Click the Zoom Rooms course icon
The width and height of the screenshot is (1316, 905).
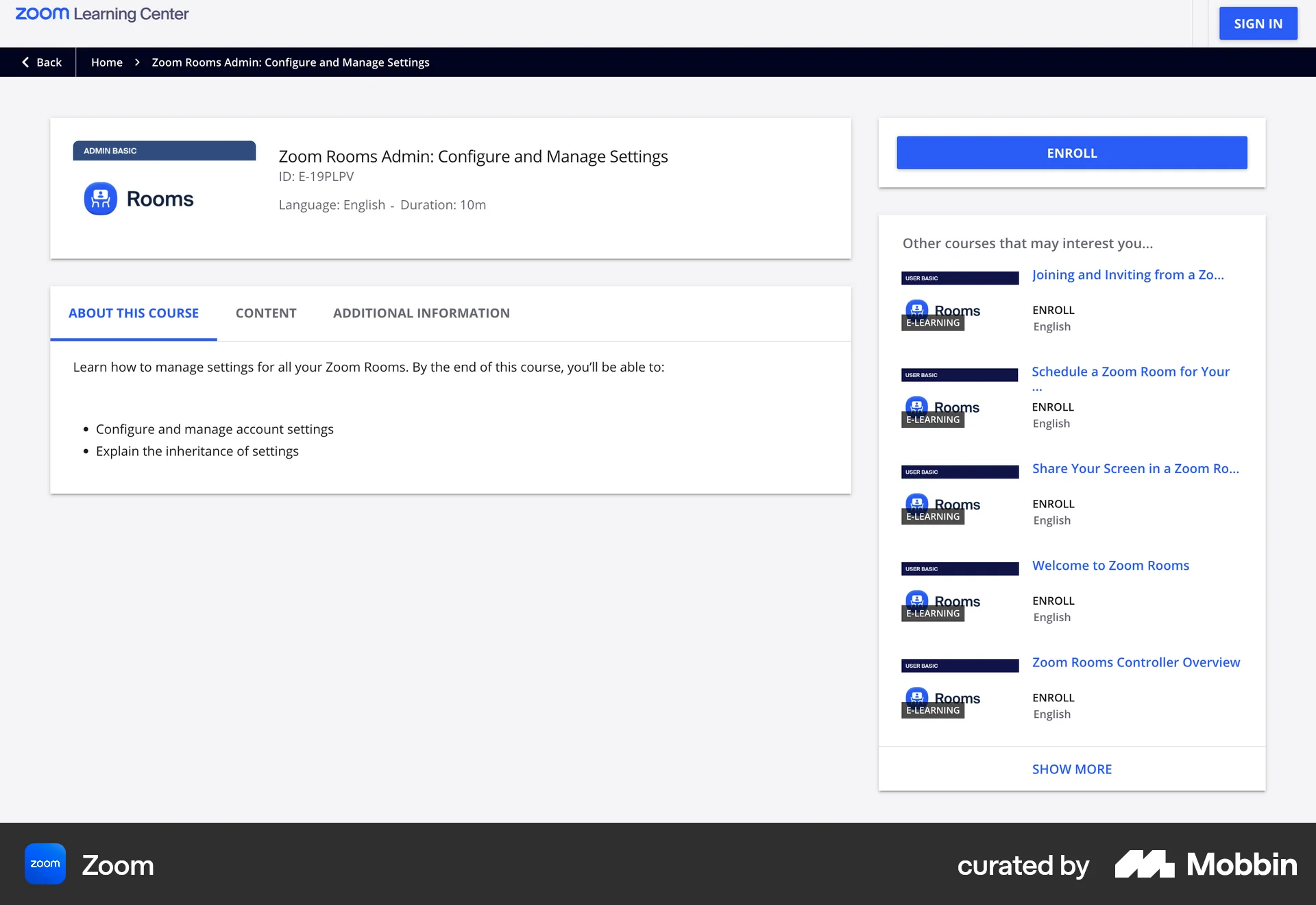tap(100, 198)
